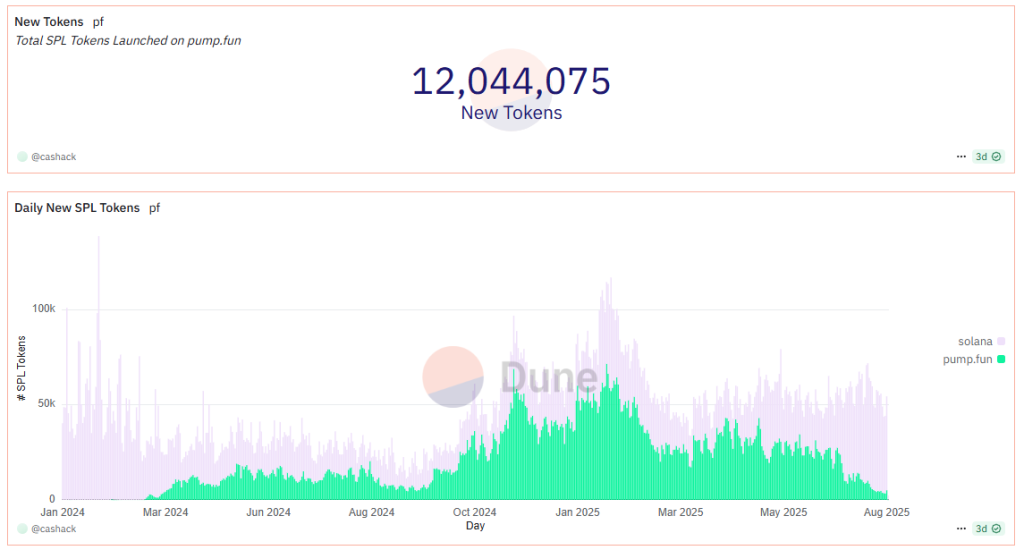Screen dimensions: 1024x550
Task: Click the @cashack avatar under the chart
Action: [x=22, y=528]
